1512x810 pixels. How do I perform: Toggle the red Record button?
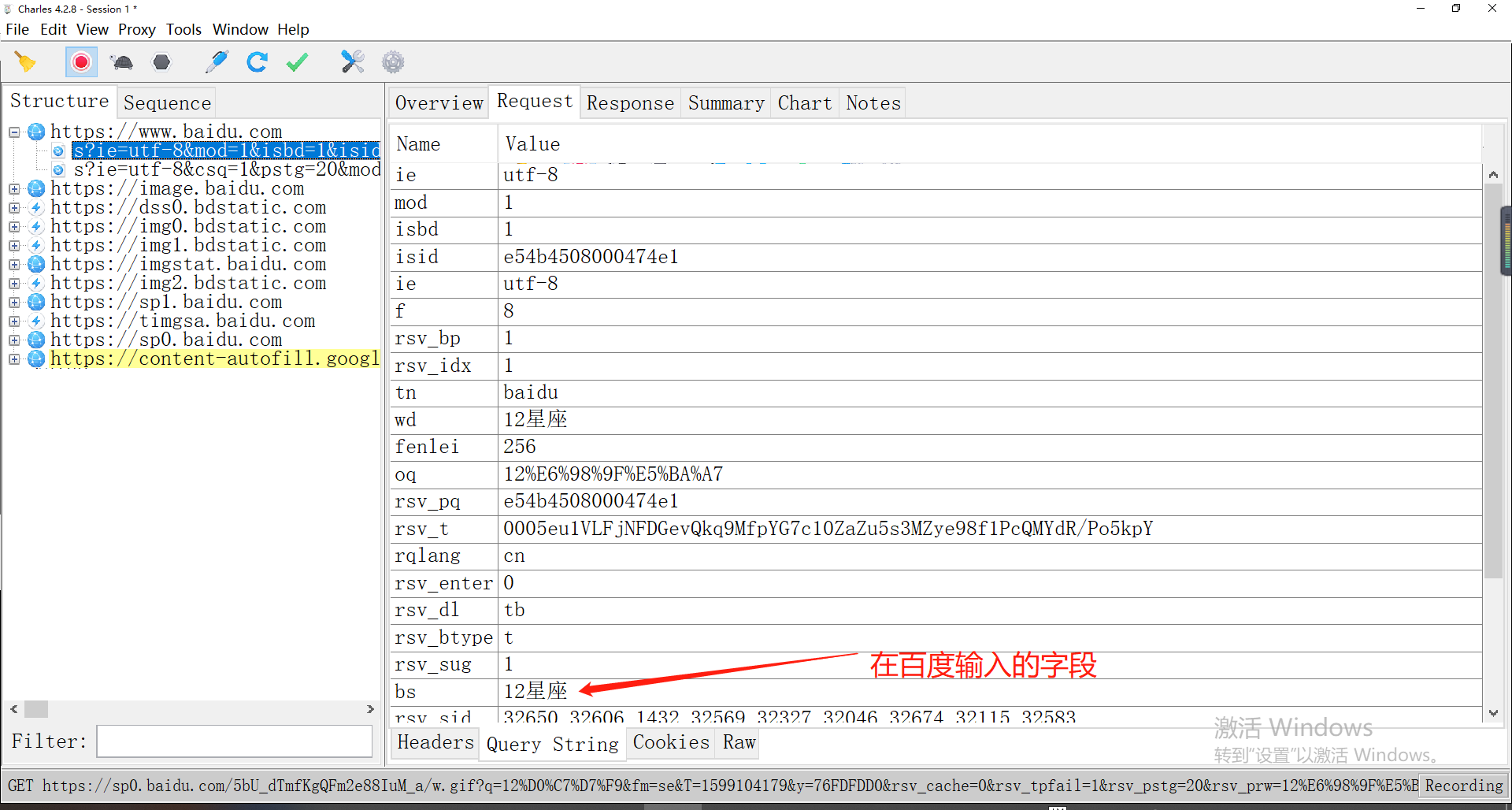pos(81,62)
